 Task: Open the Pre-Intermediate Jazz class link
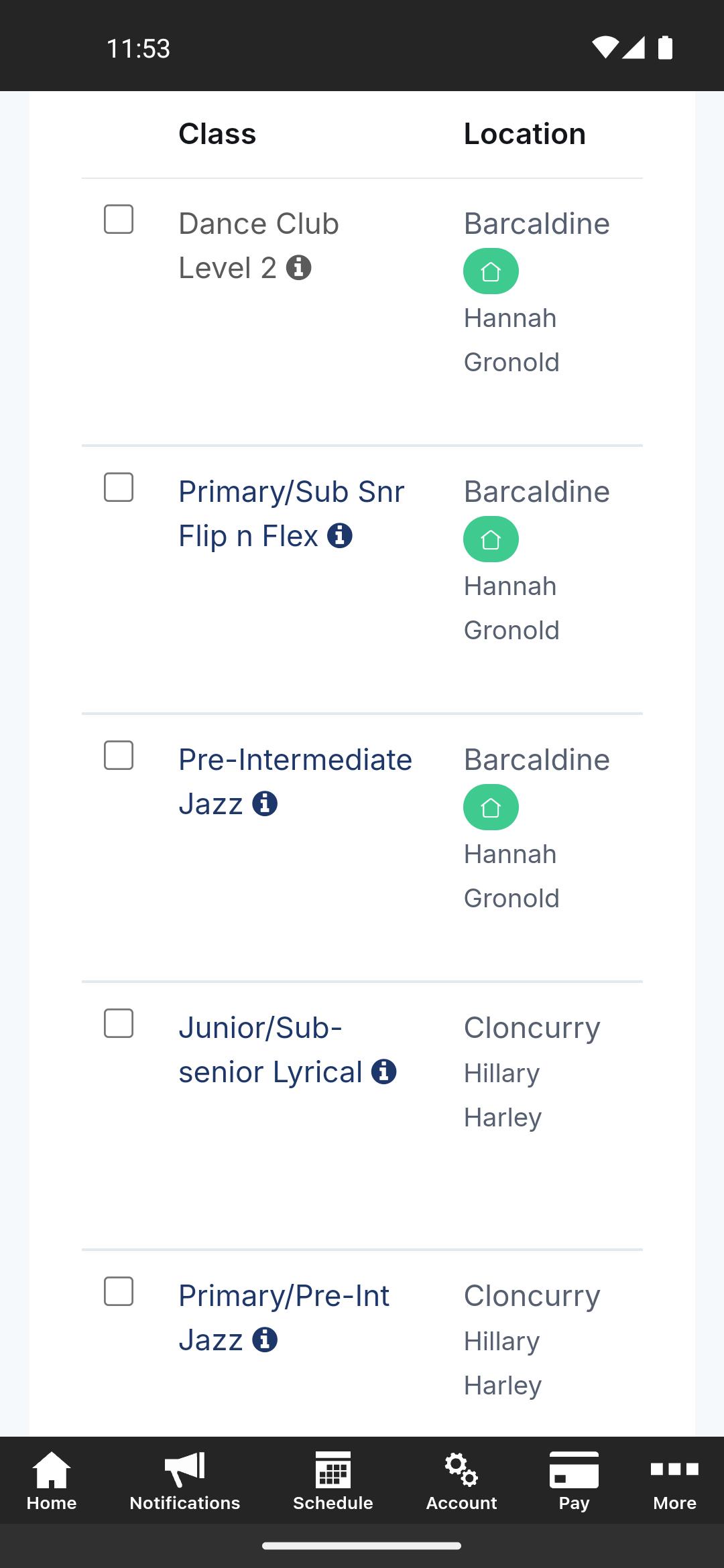pyautogui.click(x=295, y=761)
